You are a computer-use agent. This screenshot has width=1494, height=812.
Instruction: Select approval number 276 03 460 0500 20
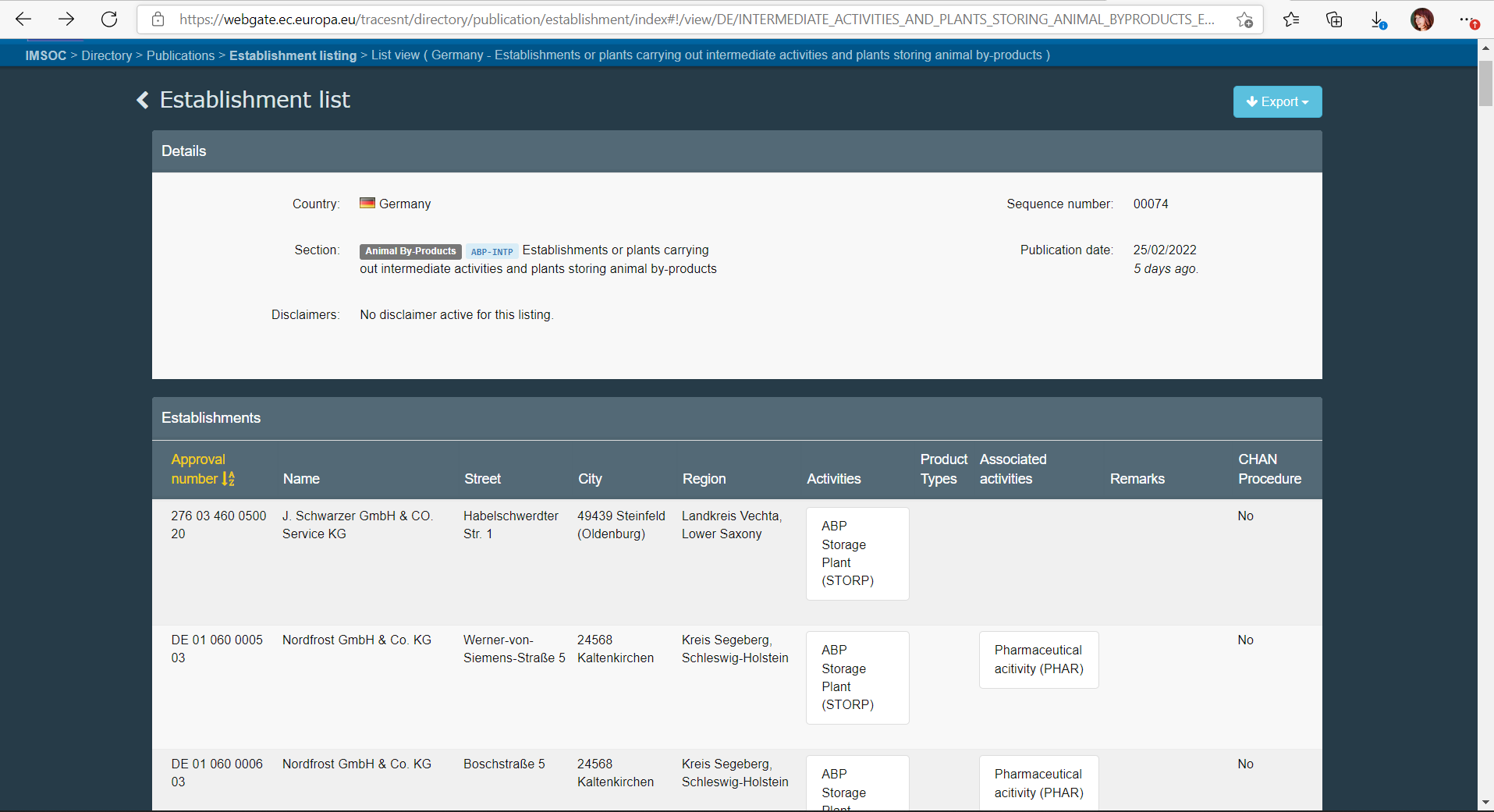coord(218,525)
